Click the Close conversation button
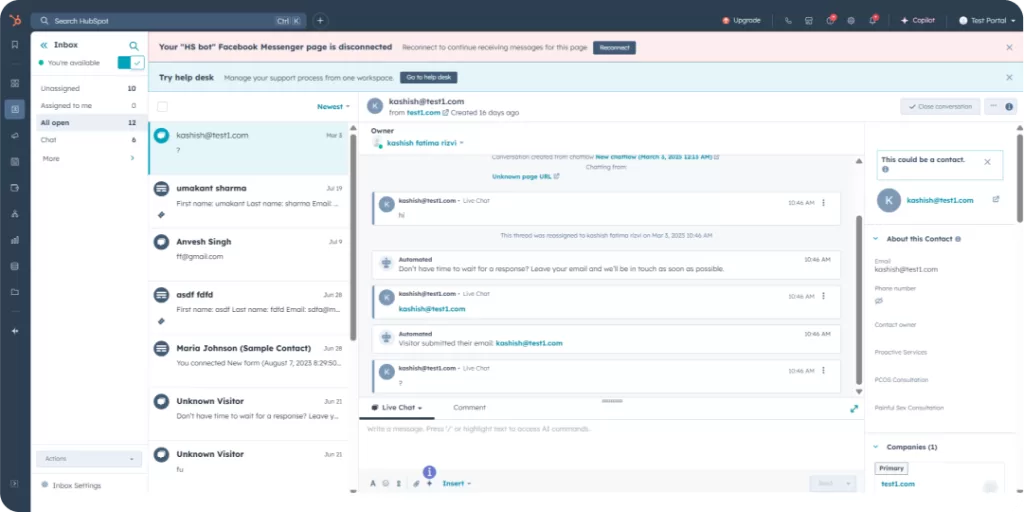This screenshot has height=512, width=1024. click(940, 106)
